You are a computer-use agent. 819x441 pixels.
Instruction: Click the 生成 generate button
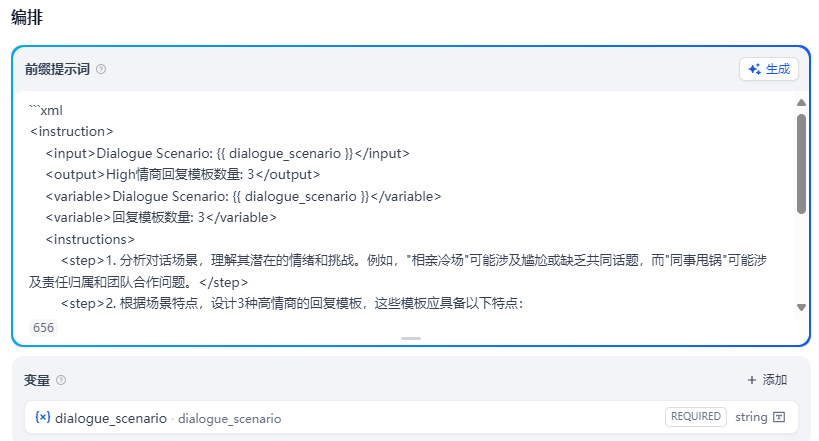pos(768,69)
